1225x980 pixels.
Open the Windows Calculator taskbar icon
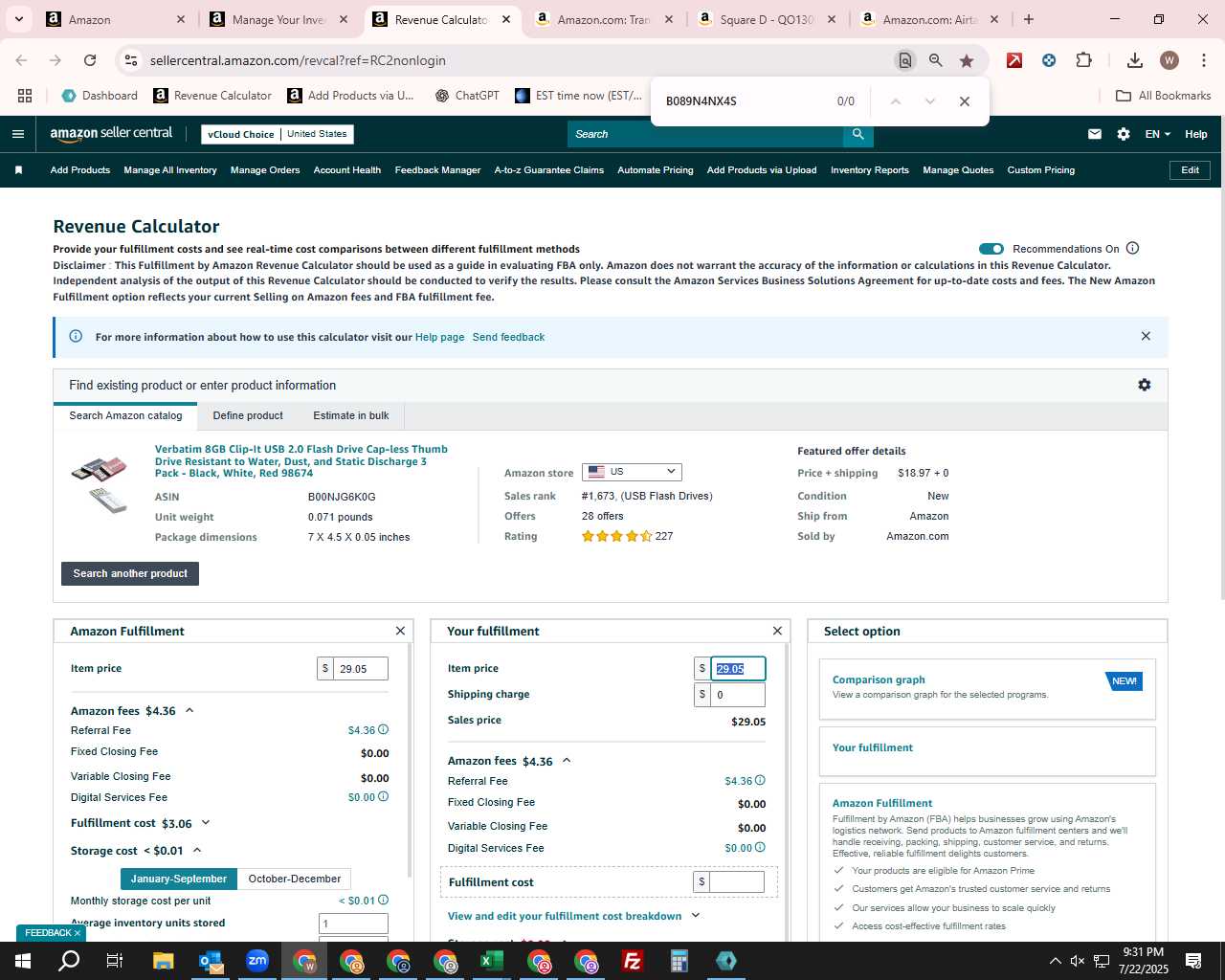[679, 961]
